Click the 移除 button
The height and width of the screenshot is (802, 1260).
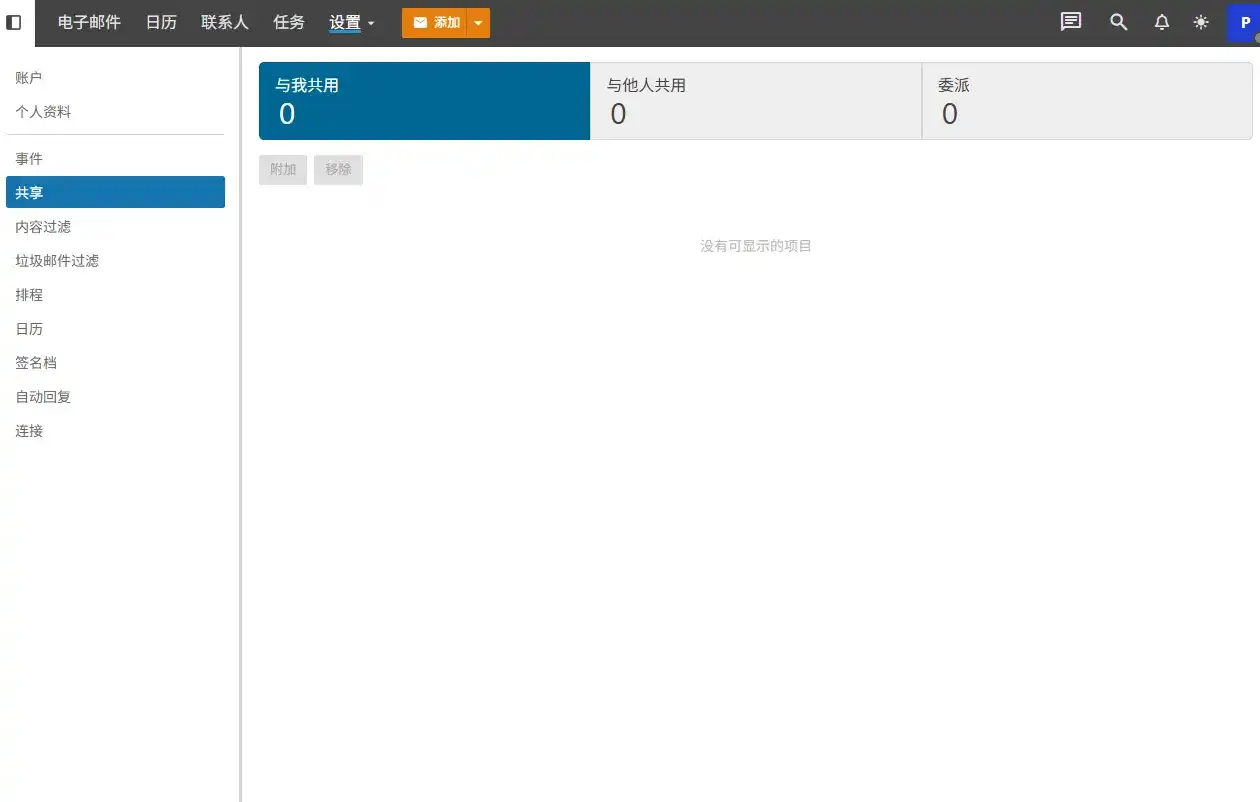pyautogui.click(x=338, y=170)
